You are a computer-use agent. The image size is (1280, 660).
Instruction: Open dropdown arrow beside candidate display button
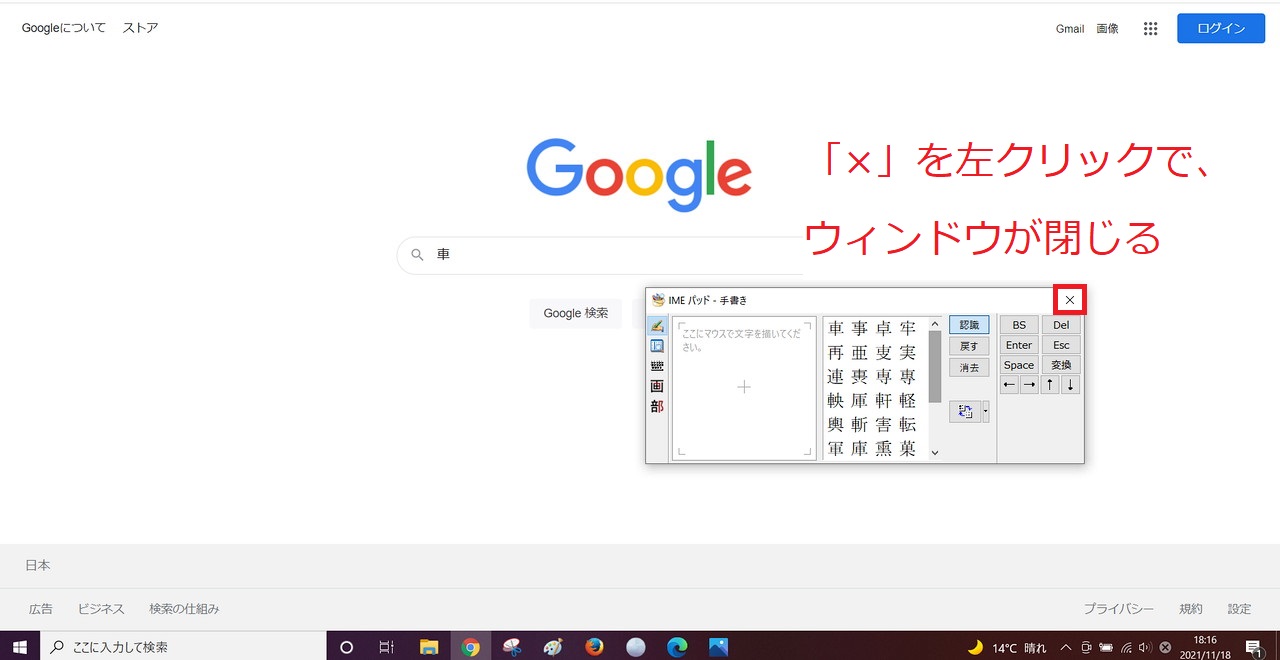[x=986, y=412]
